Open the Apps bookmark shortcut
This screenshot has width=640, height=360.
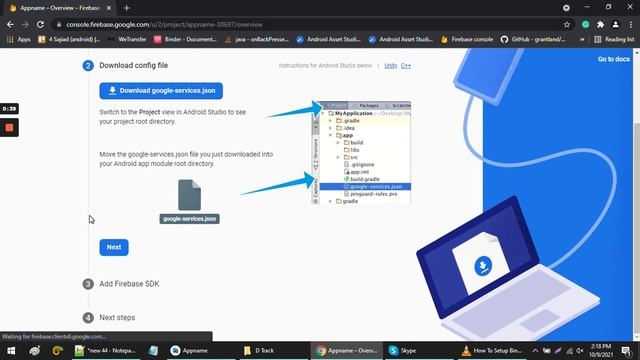pos(19,39)
